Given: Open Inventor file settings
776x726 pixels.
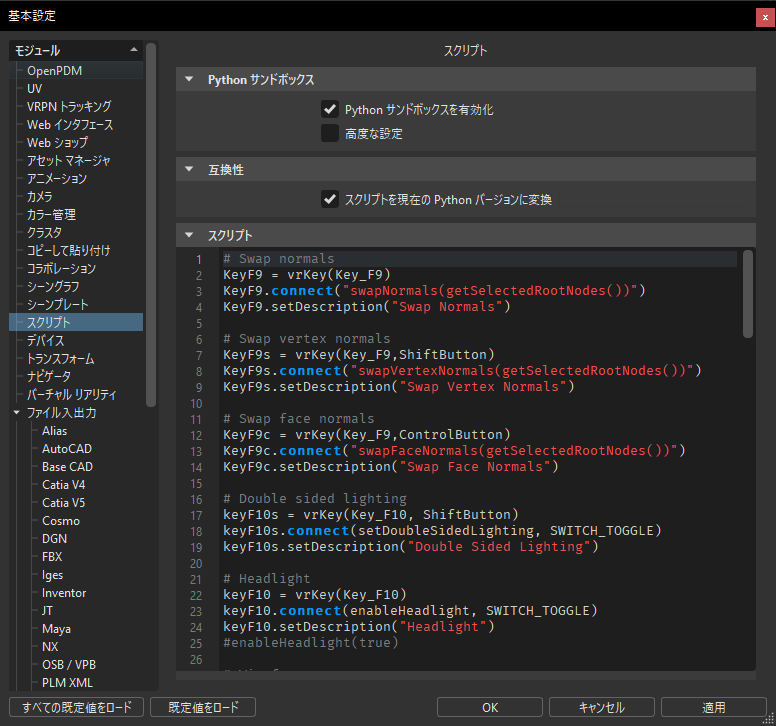Looking at the screenshot, I should click(64, 592).
